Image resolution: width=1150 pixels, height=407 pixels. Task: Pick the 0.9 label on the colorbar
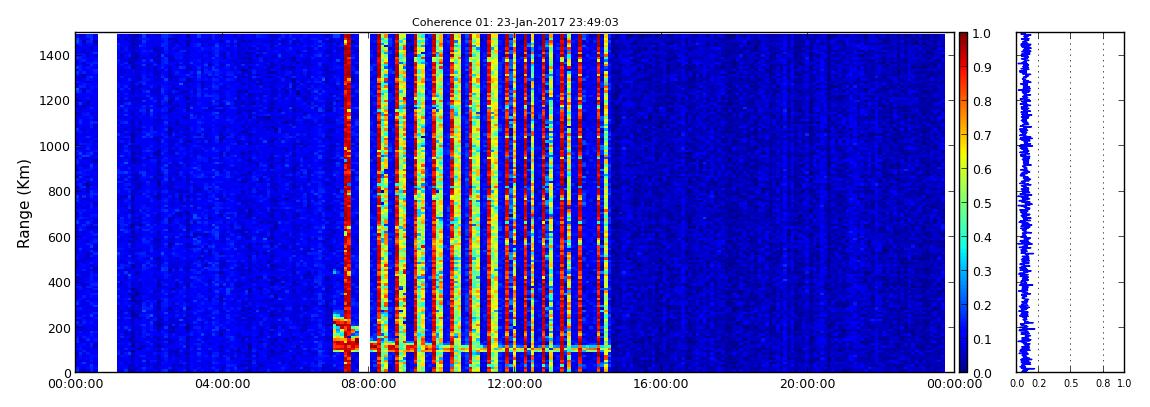pos(982,67)
